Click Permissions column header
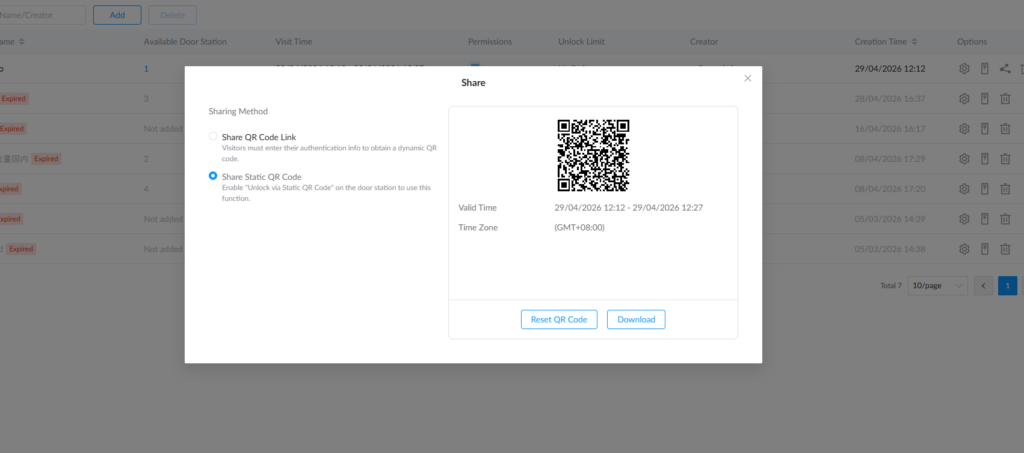1024x453 pixels. click(490, 42)
